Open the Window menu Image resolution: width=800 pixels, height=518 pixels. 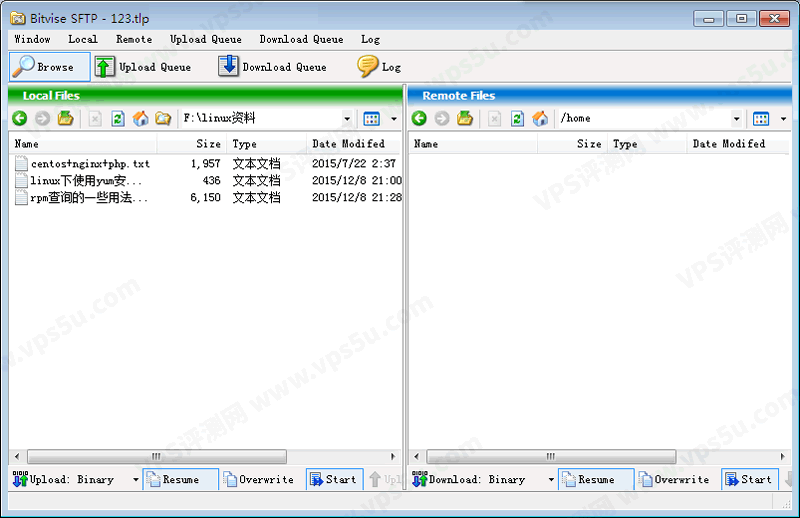32,39
